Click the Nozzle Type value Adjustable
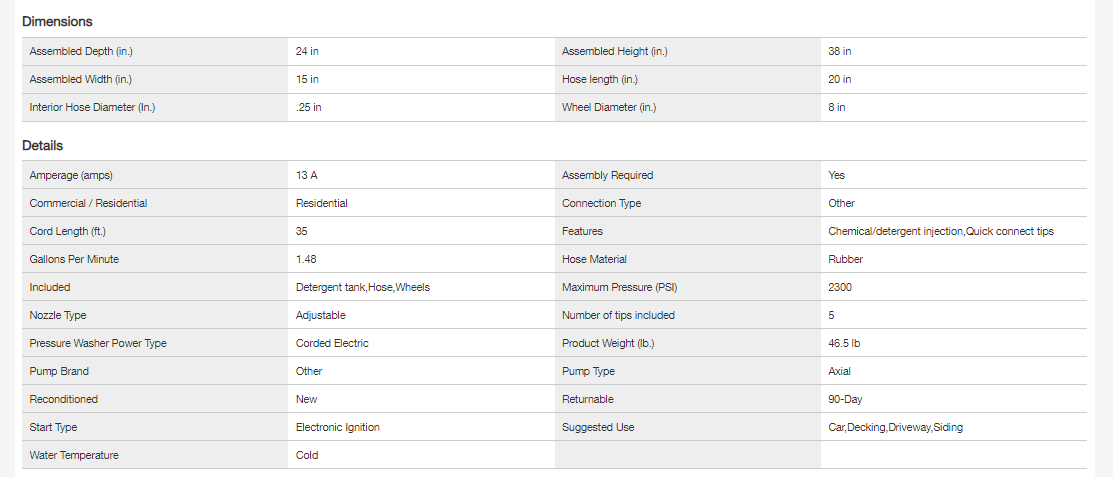This screenshot has height=477, width=1113. tap(321, 315)
